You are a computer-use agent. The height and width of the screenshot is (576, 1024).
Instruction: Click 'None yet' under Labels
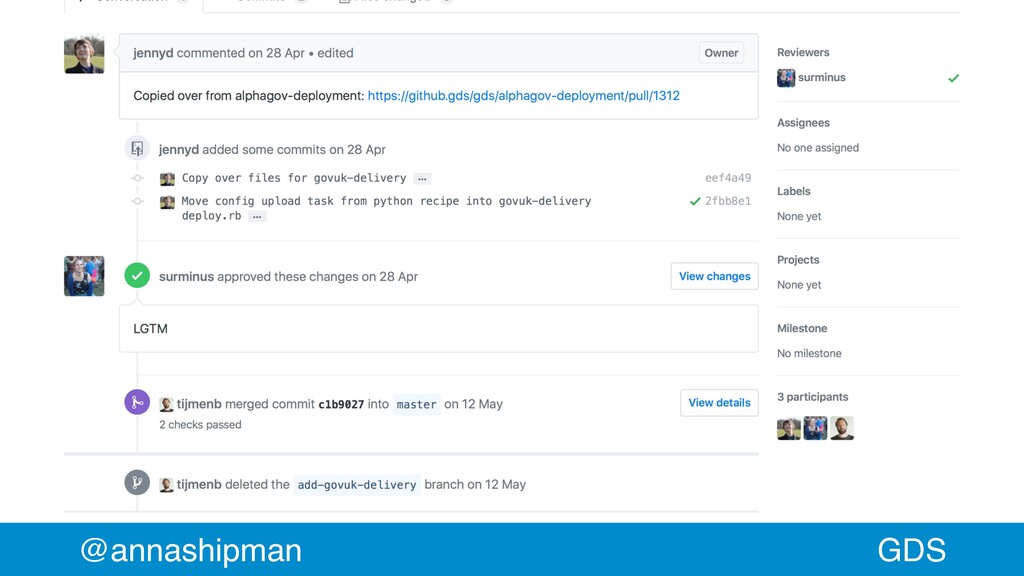click(x=799, y=216)
